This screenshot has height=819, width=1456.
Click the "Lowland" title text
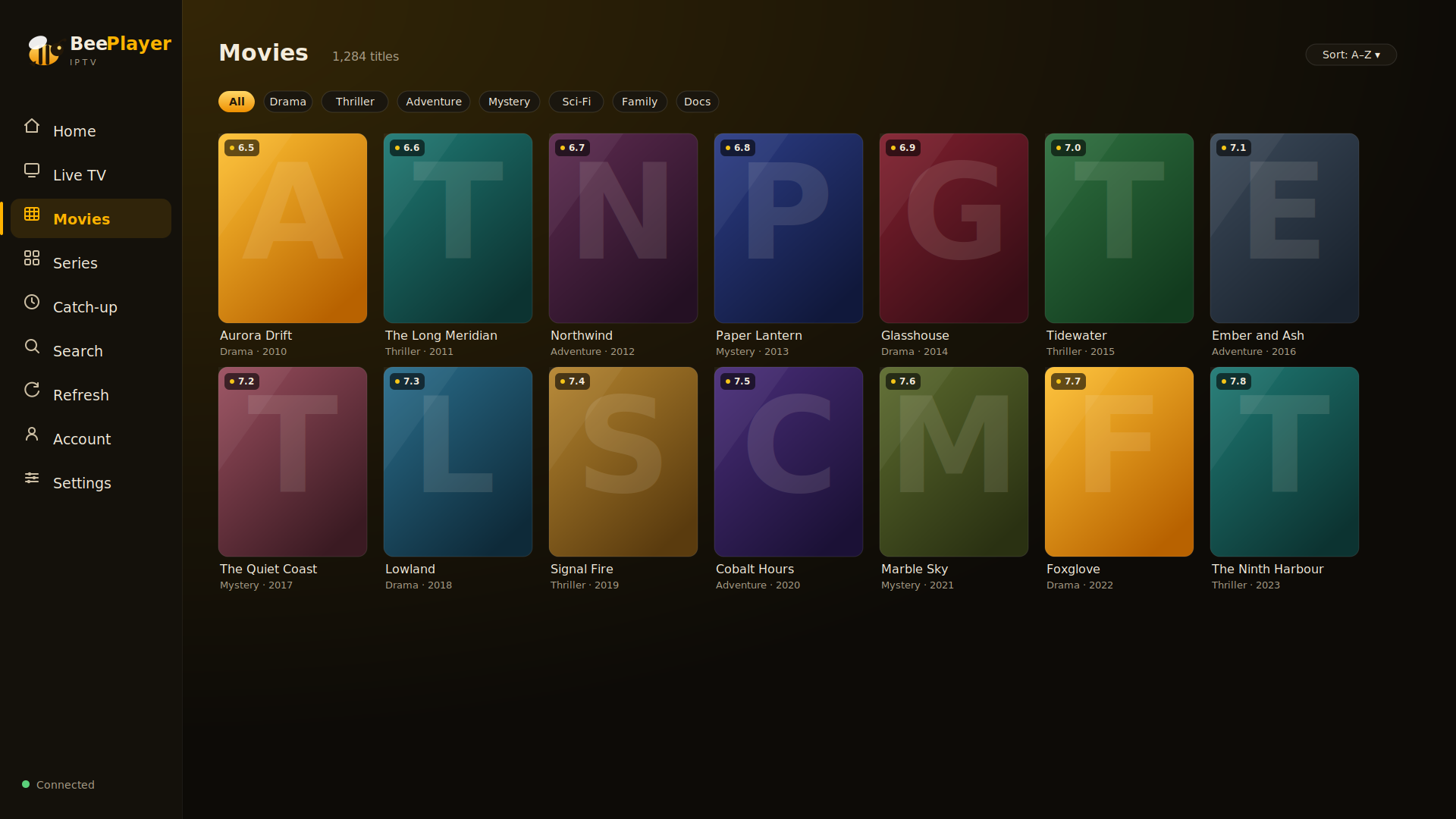[x=410, y=569]
